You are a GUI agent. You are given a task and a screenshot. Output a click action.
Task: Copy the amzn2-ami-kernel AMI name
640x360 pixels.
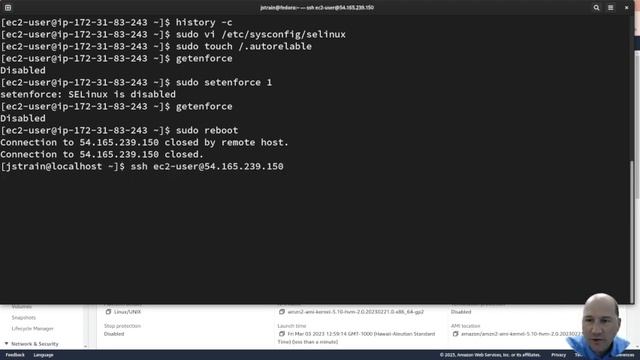click(x=282, y=311)
